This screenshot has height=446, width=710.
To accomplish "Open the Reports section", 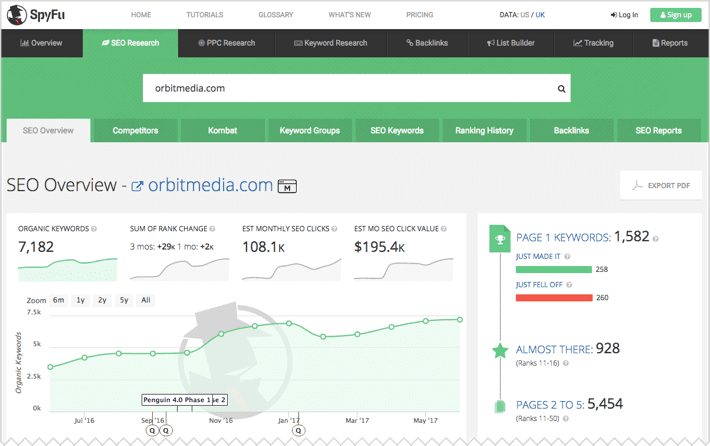I will [x=670, y=43].
